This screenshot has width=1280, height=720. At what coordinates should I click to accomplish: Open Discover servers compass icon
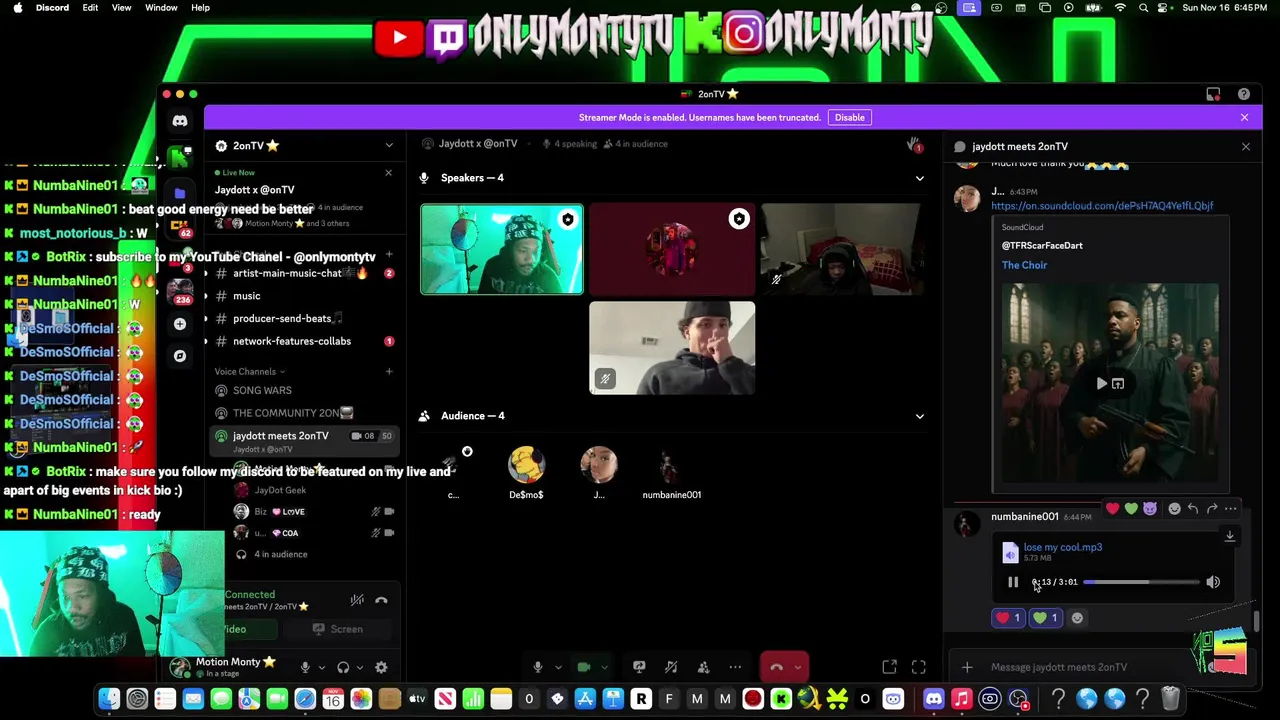pos(180,355)
